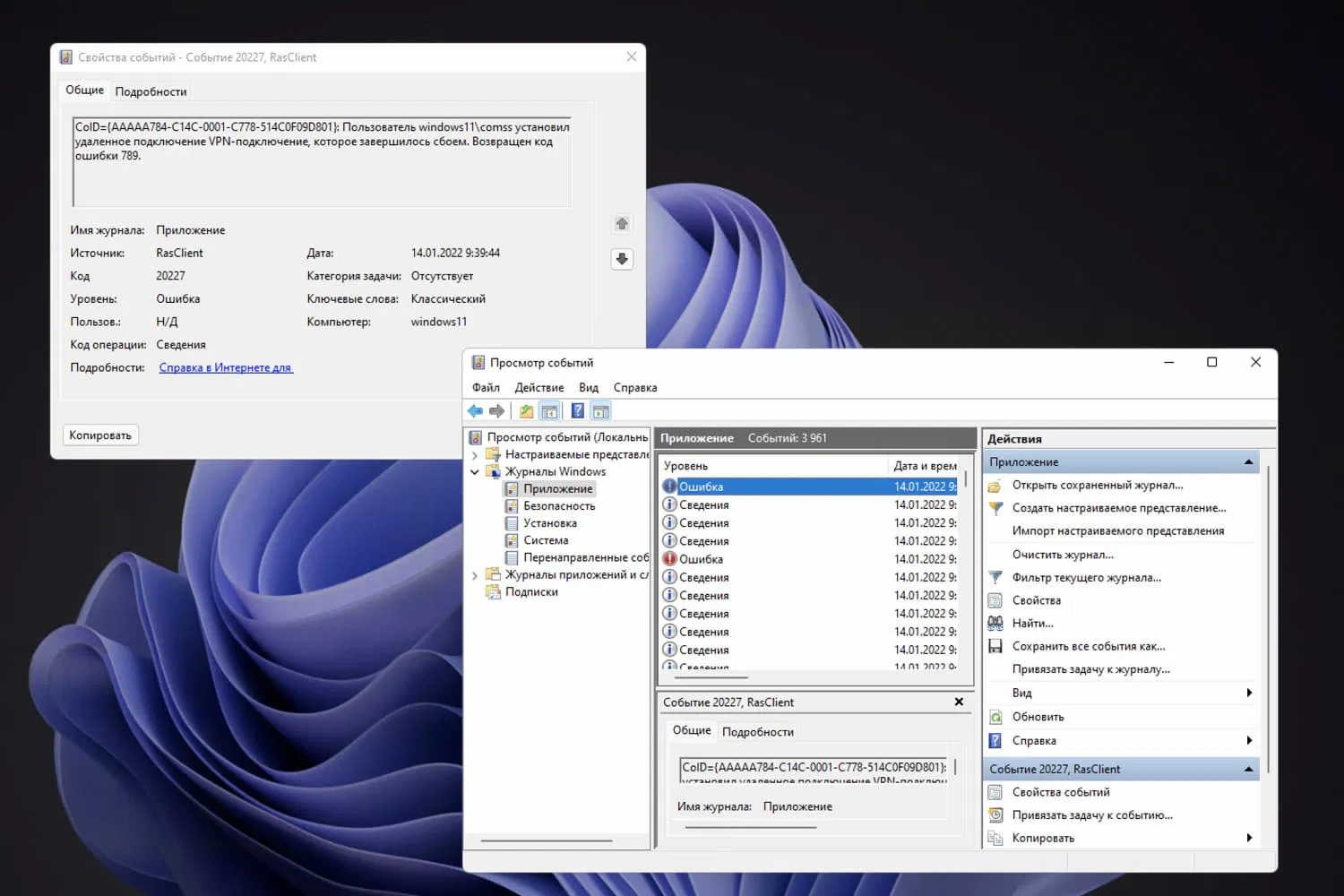Click the Свойства icon in Actions pane

pos(995,600)
